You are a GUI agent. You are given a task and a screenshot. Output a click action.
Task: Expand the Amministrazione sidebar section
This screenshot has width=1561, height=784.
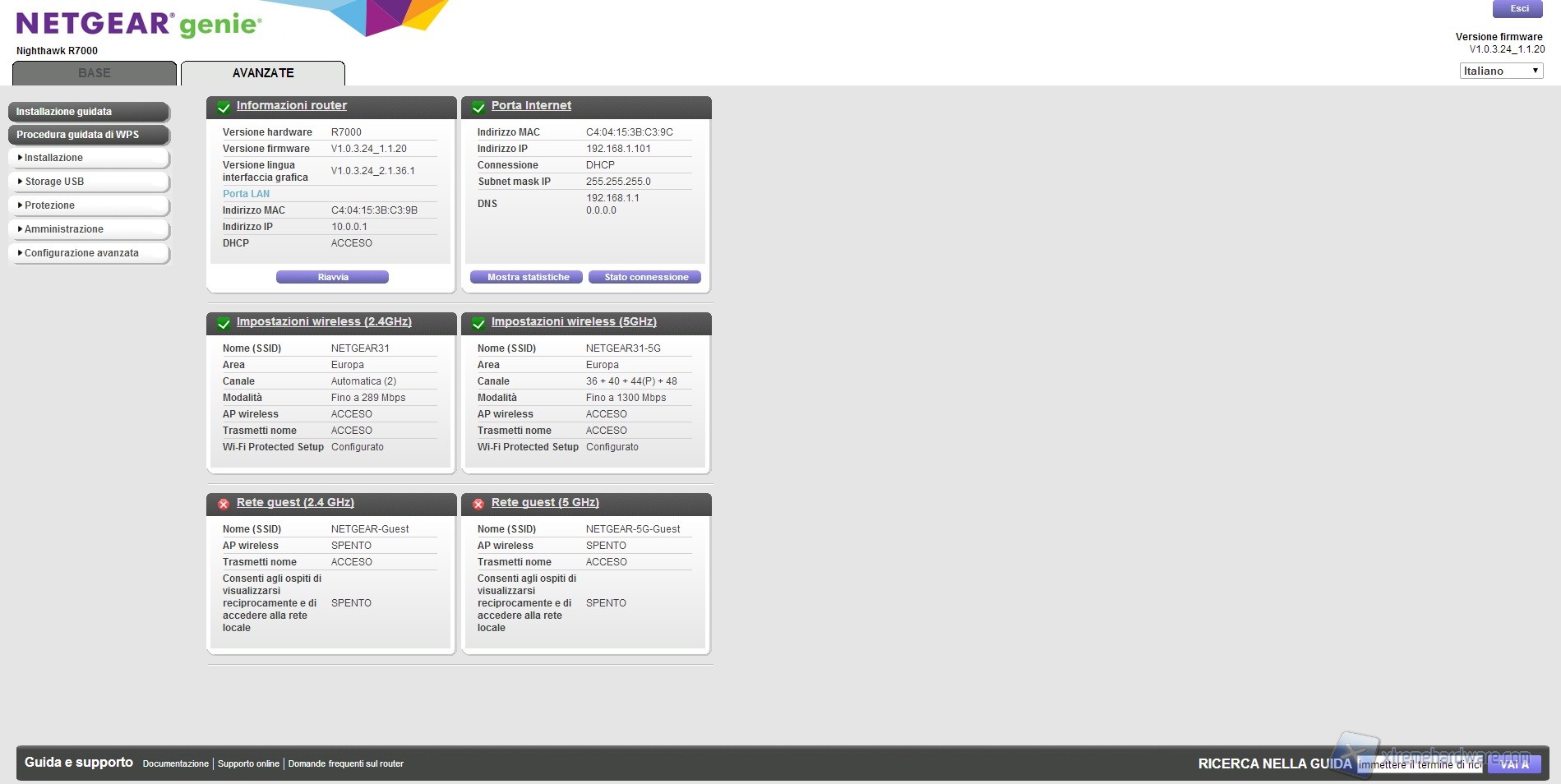[89, 229]
